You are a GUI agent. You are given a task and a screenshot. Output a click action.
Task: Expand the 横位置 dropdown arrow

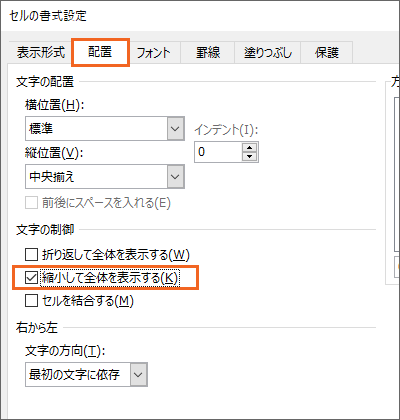click(175, 129)
